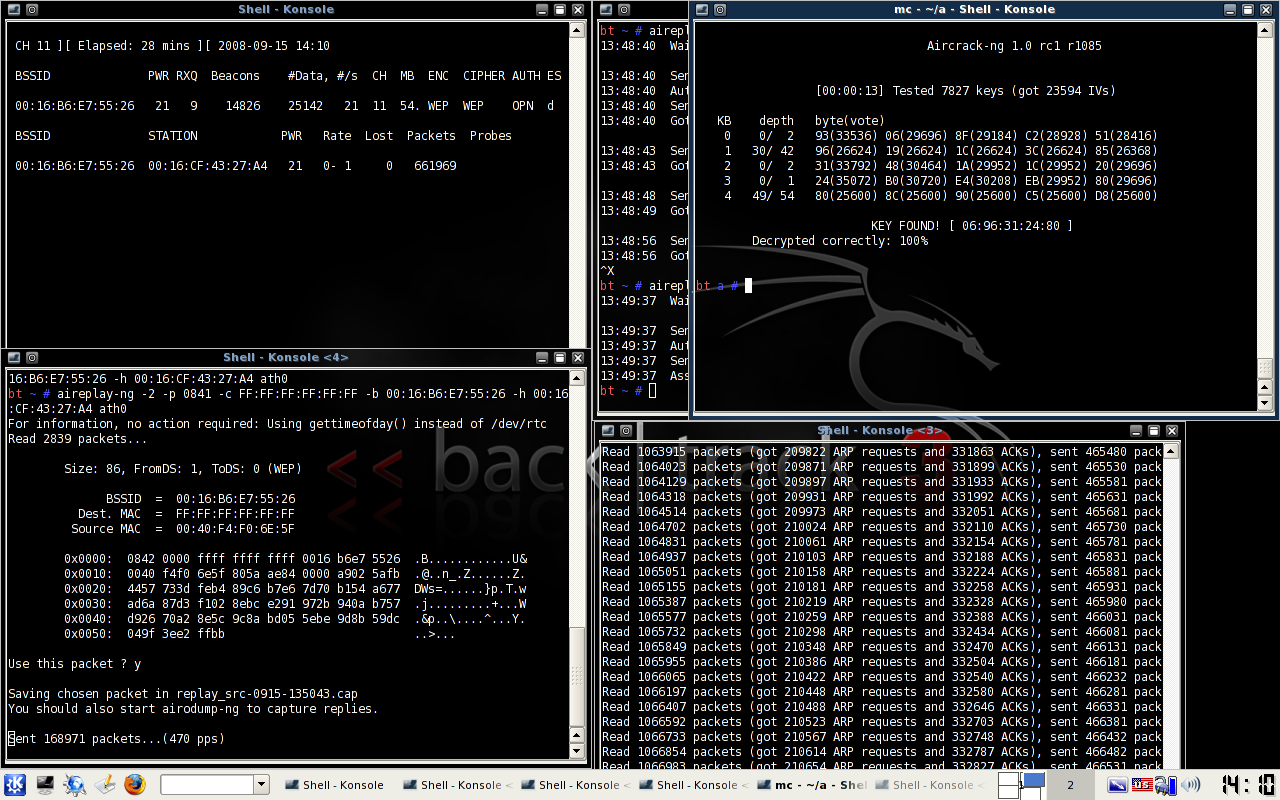Screen dimensions: 1280x800
Task: Click top scroll-up arrow in Shell - Konsole <4>
Action: coord(577,378)
